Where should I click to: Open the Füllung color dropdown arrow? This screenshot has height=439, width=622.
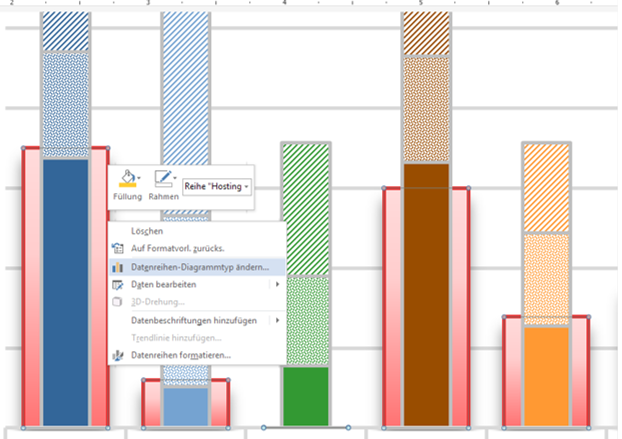[x=138, y=179]
